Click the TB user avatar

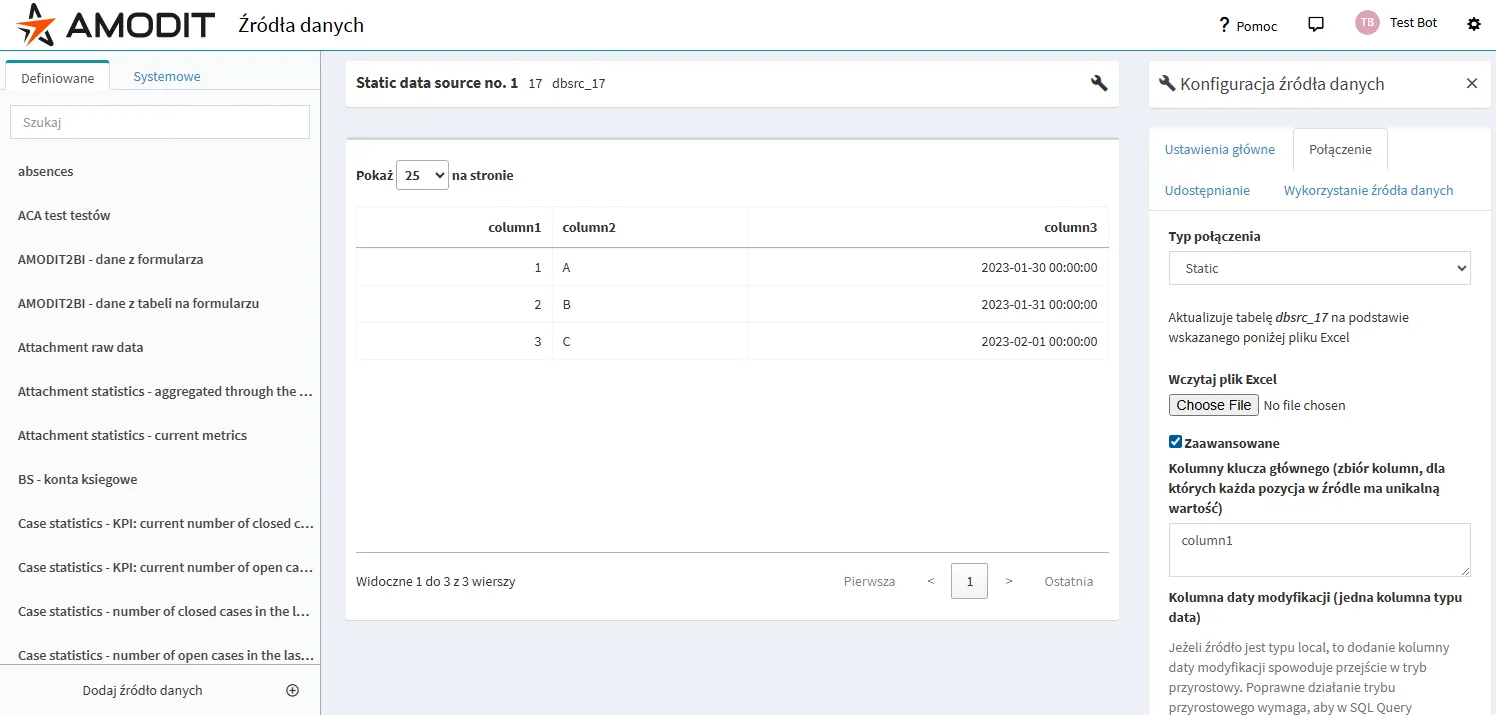coord(1367,23)
